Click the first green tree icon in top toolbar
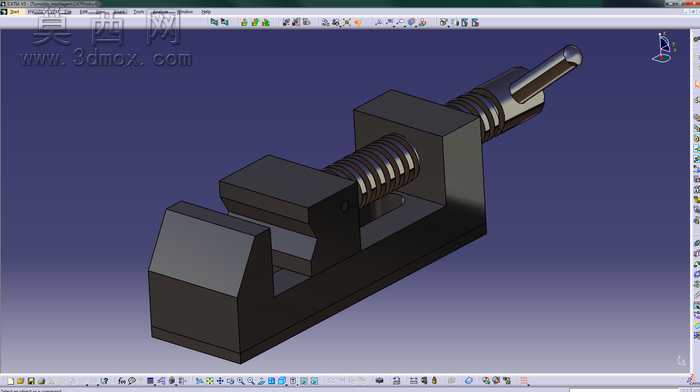Screen dimensions: 700x392 (244, 22)
